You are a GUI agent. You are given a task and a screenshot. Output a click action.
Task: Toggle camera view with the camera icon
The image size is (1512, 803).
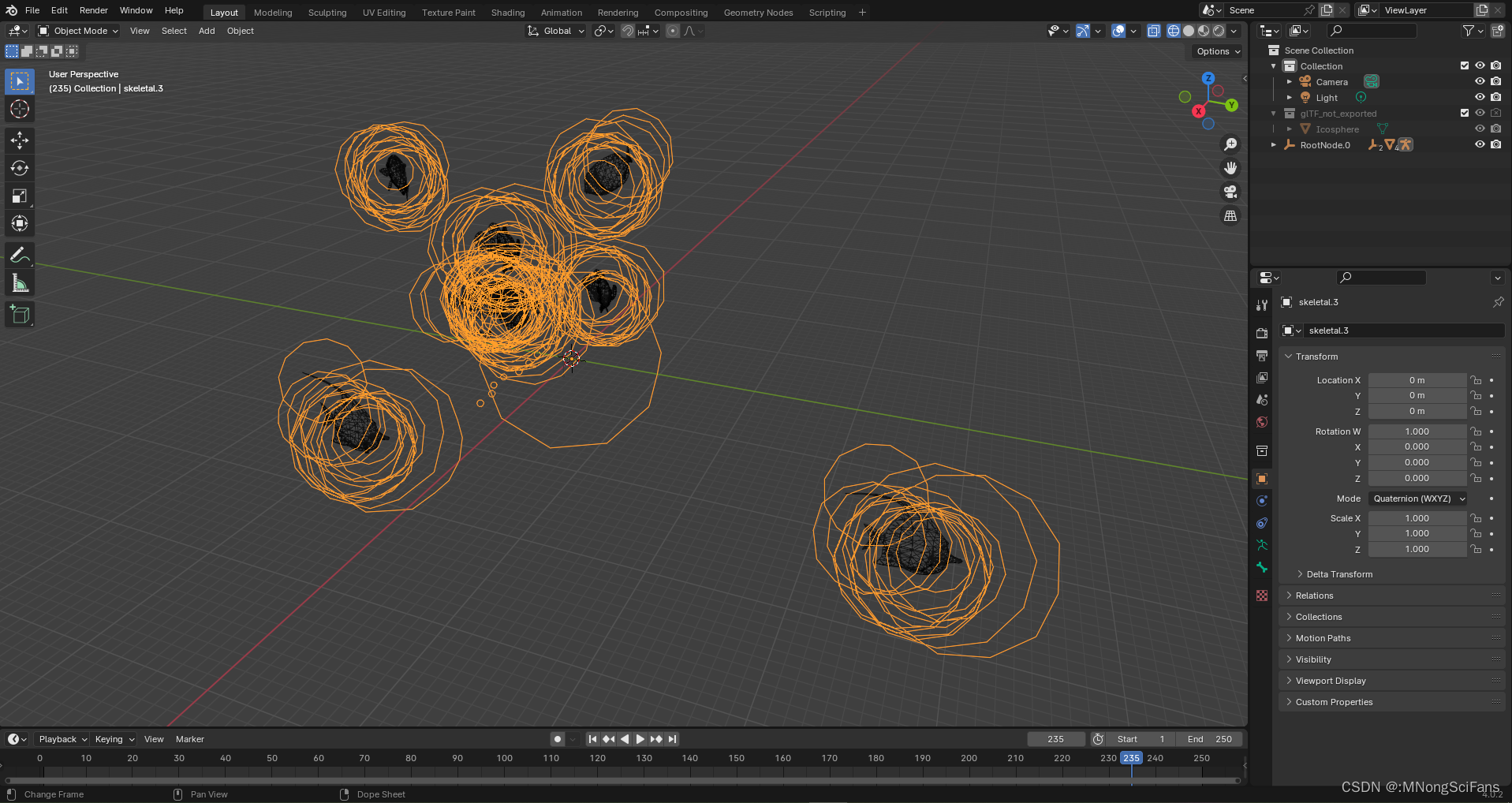click(x=1230, y=192)
